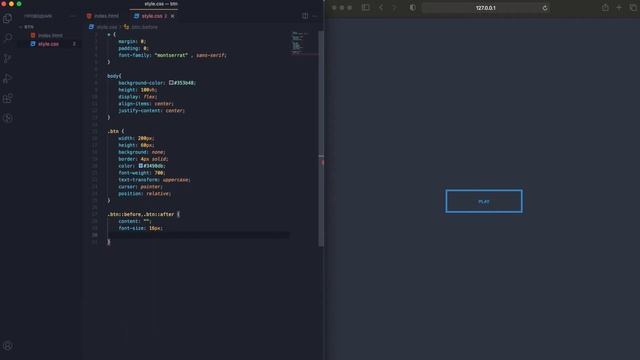640x360 pixels.
Task: Click the Safari back arrow
Action: click(381, 7)
